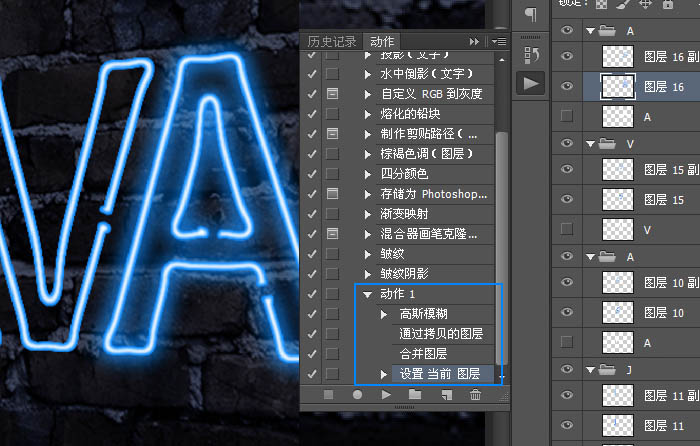The width and height of the screenshot is (700, 446).
Task: Play the selected action with the play icon
Action: pos(386,395)
